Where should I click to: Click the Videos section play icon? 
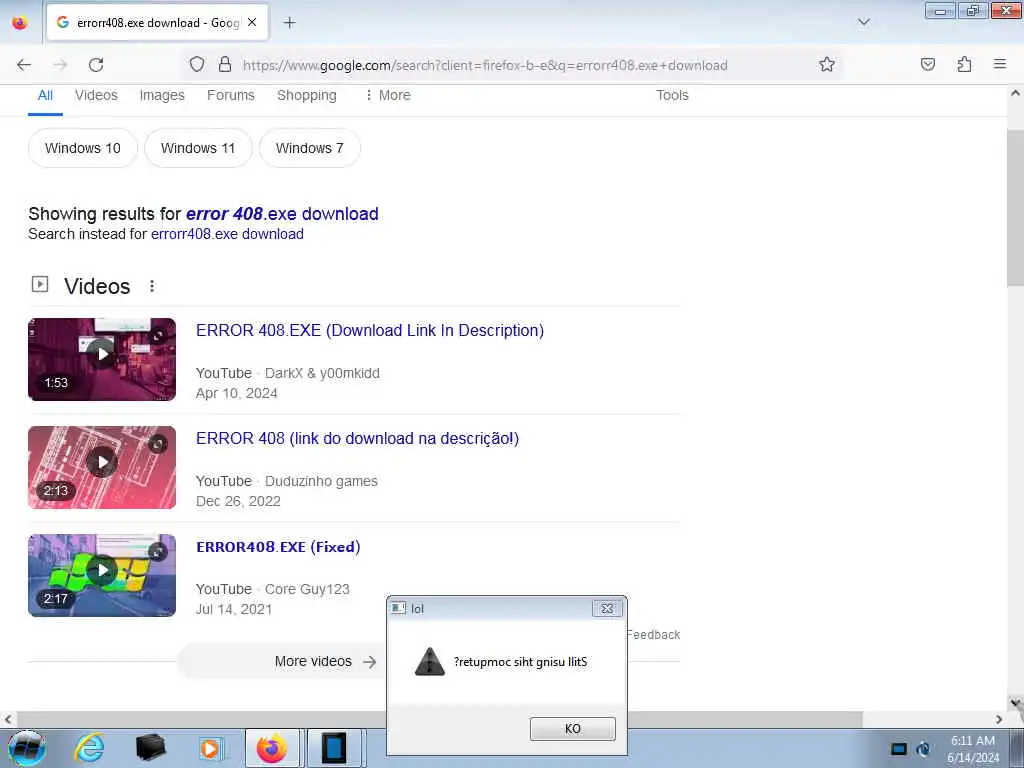(x=40, y=284)
